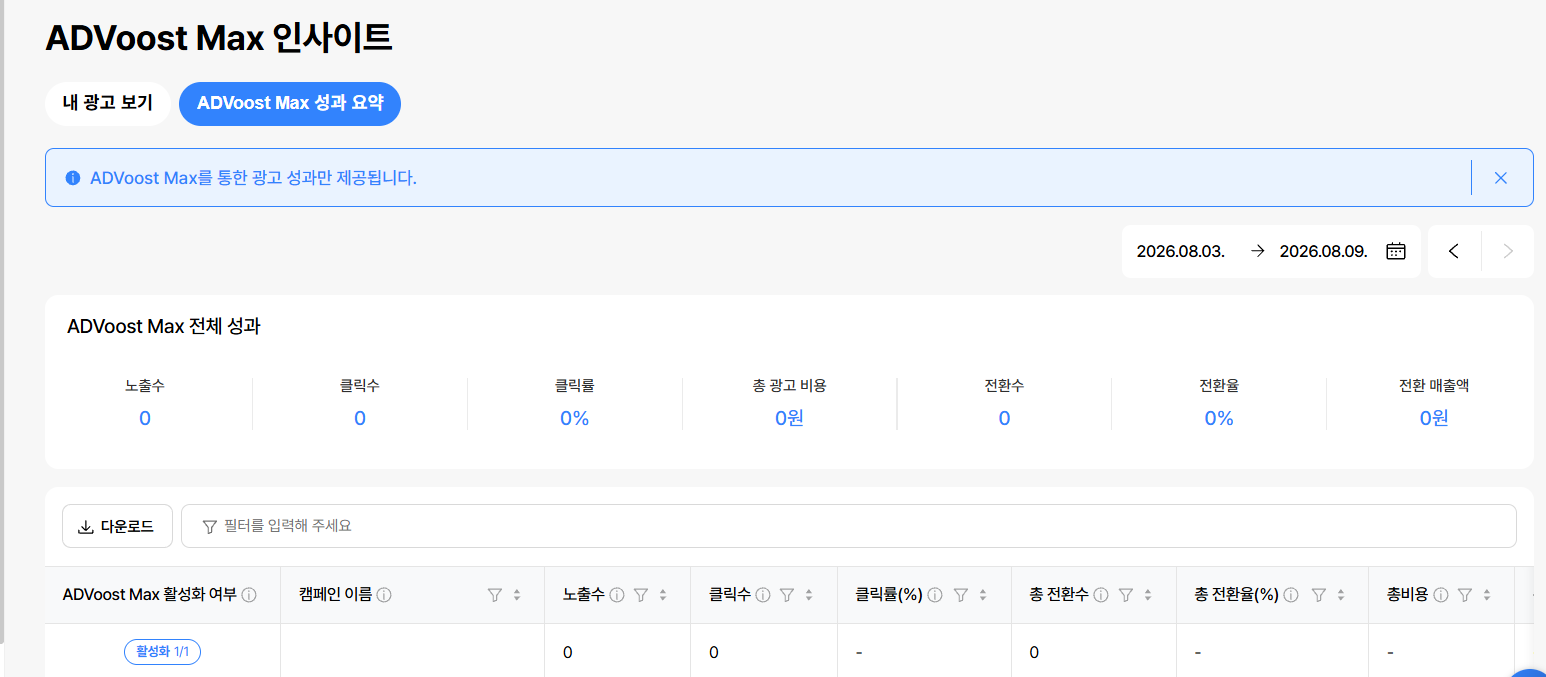The width and height of the screenshot is (1546, 677).
Task: Sort by 노출수 column
Action: [x=663, y=595]
